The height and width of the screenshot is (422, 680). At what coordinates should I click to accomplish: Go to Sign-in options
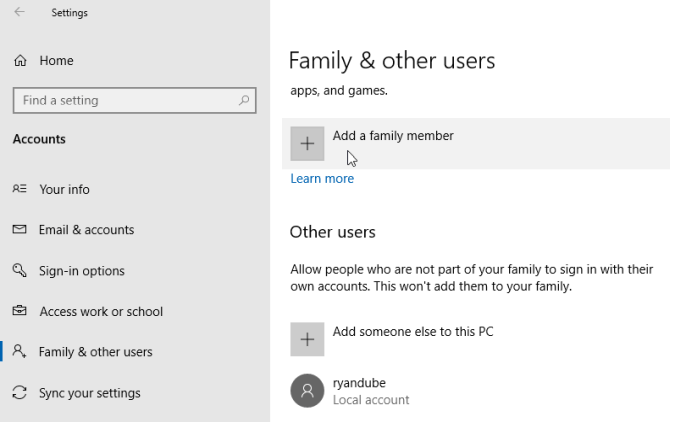click(x=82, y=271)
